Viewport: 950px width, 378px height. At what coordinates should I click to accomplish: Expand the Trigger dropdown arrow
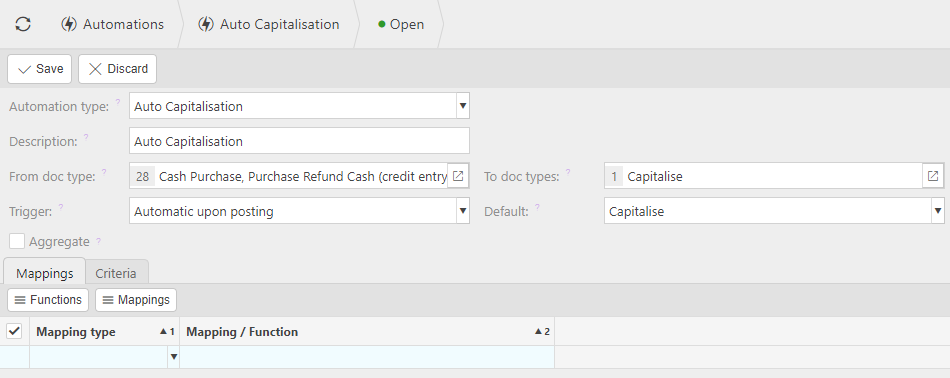click(463, 211)
